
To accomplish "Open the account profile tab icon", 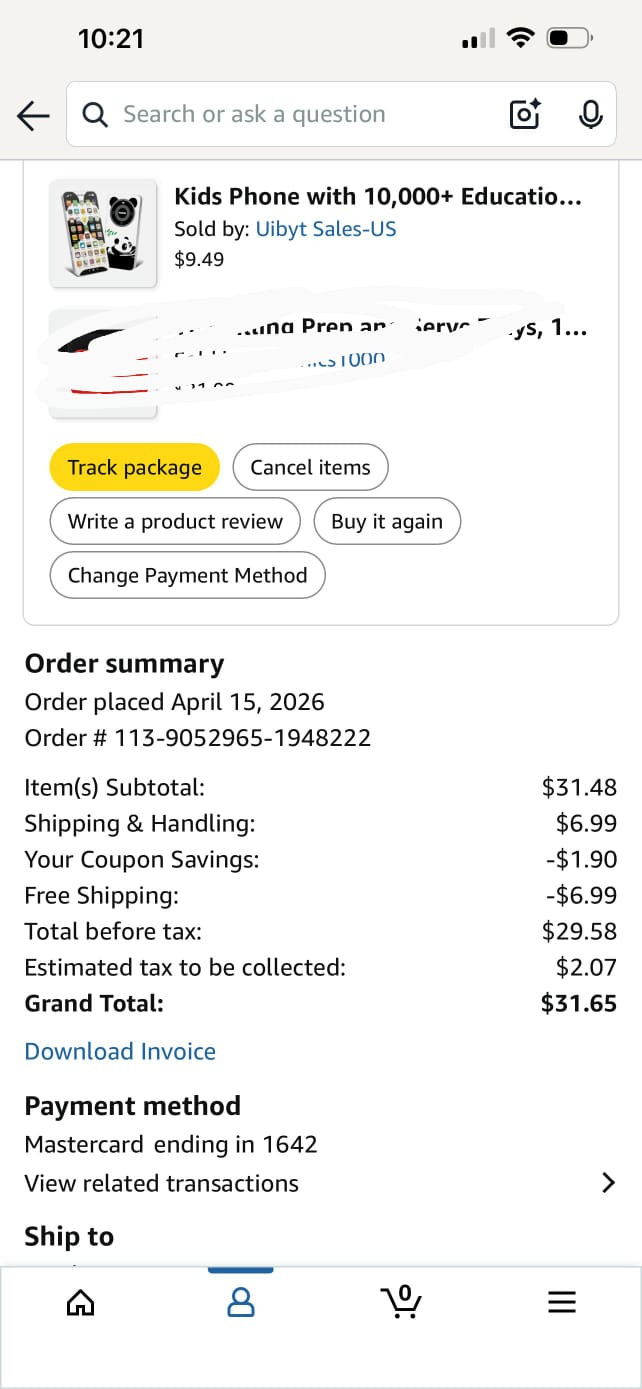I will [x=241, y=1302].
